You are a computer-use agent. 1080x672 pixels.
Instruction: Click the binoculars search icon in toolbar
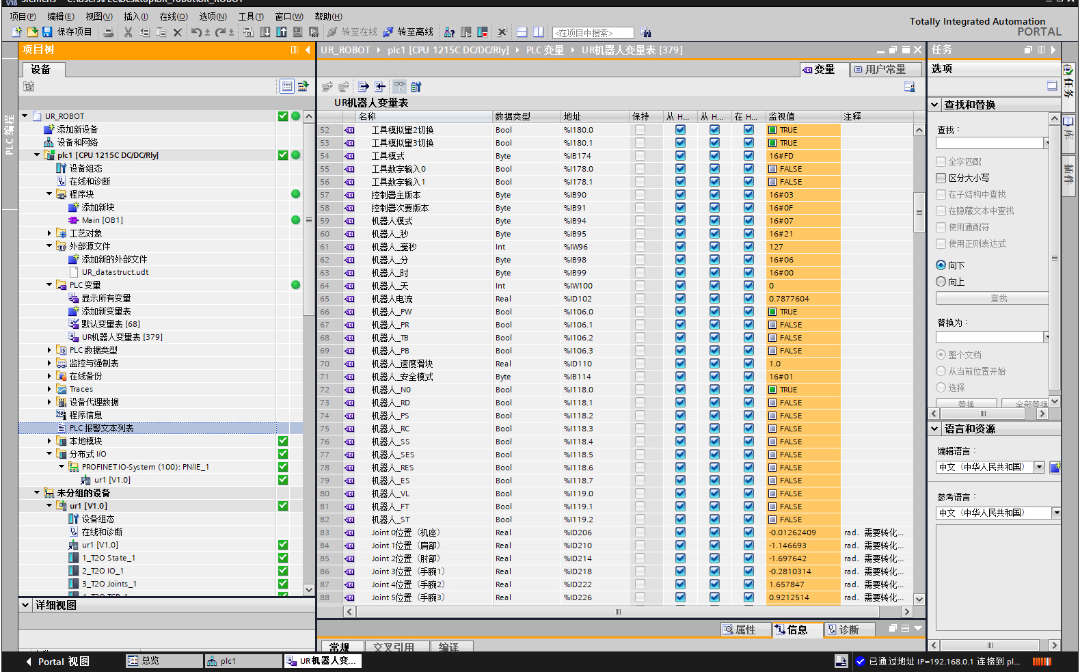coord(645,32)
